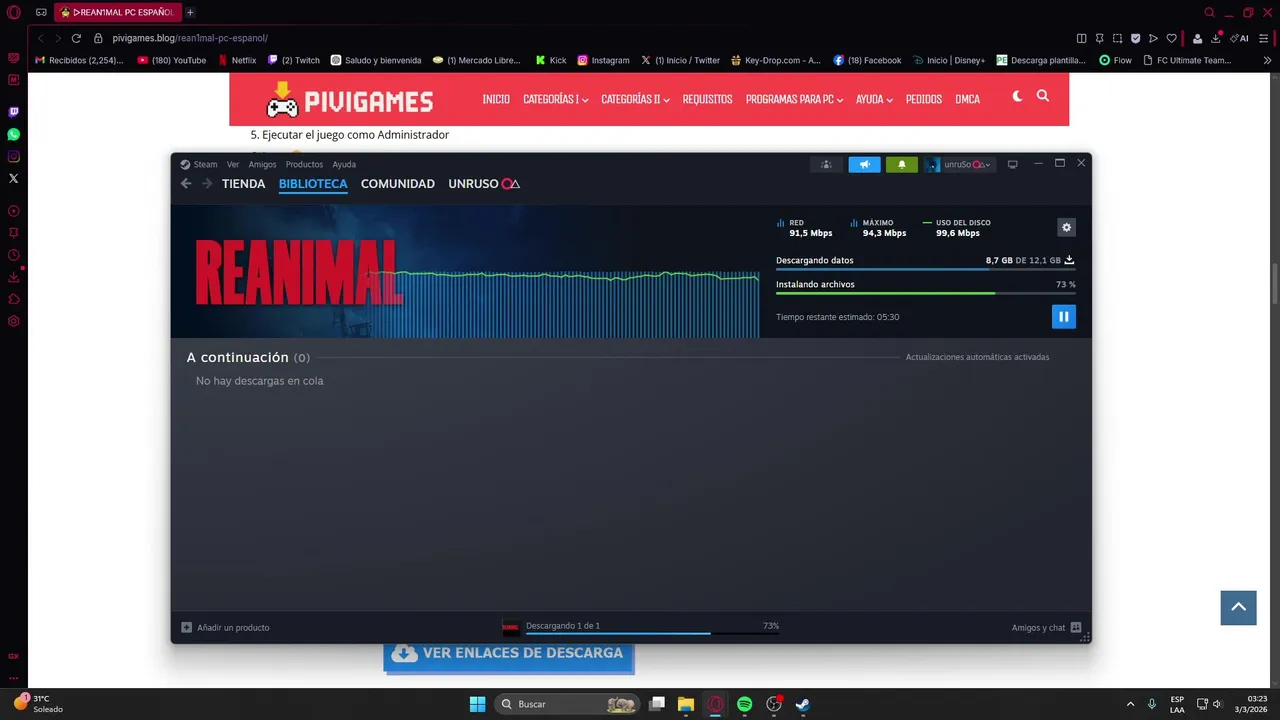The image size is (1280, 720).
Task: Click the Instalando archivos progress bar
Action: [925, 293]
